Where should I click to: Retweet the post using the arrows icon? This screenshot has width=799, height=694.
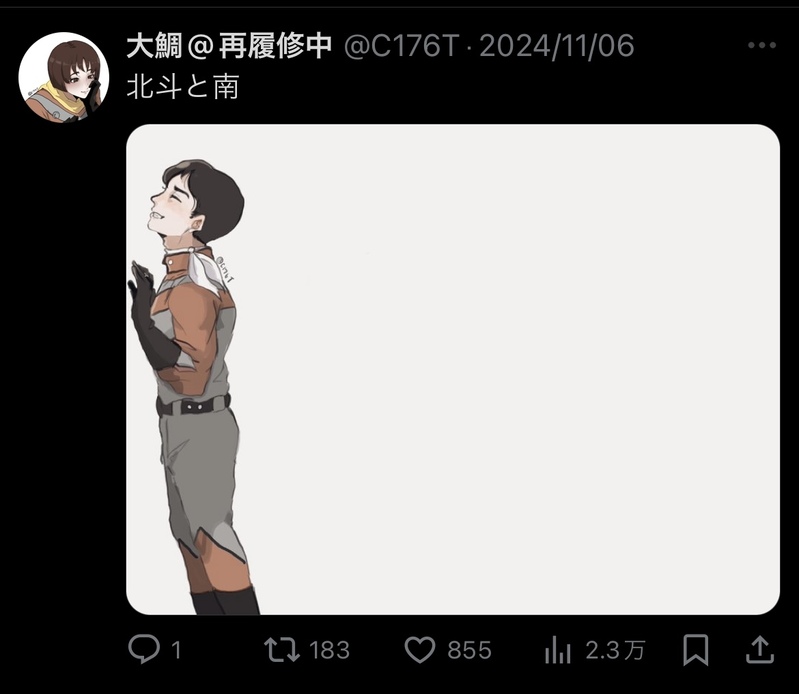[x=281, y=650]
